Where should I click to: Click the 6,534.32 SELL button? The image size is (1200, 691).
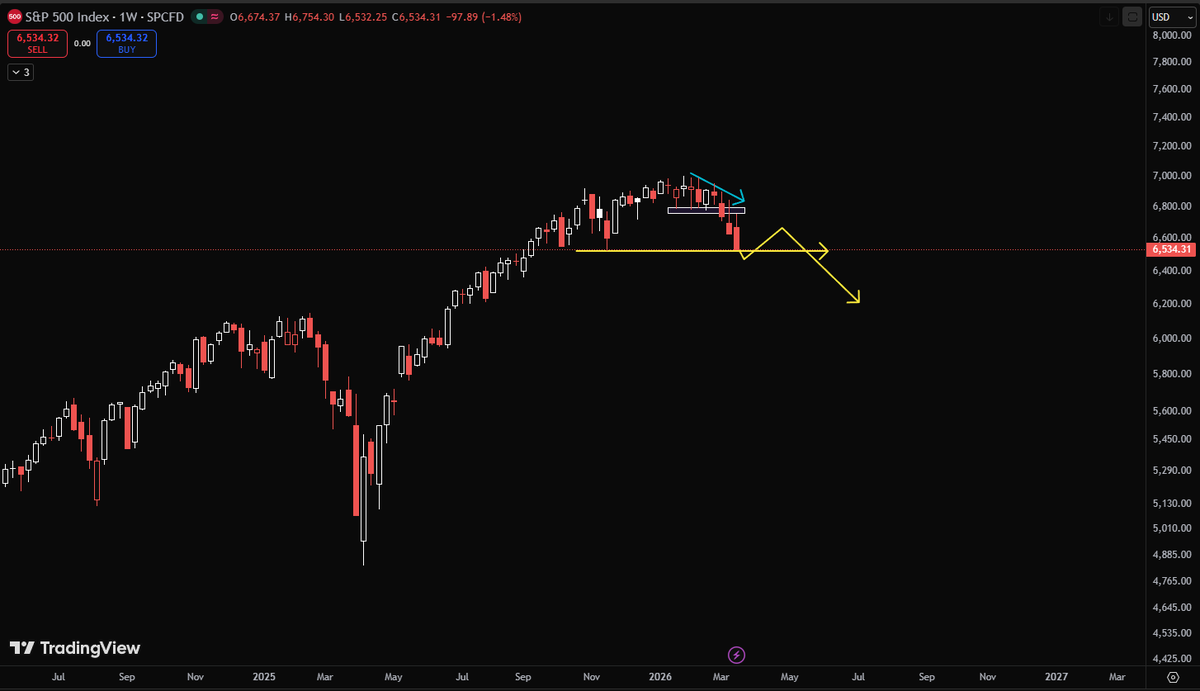(37, 43)
